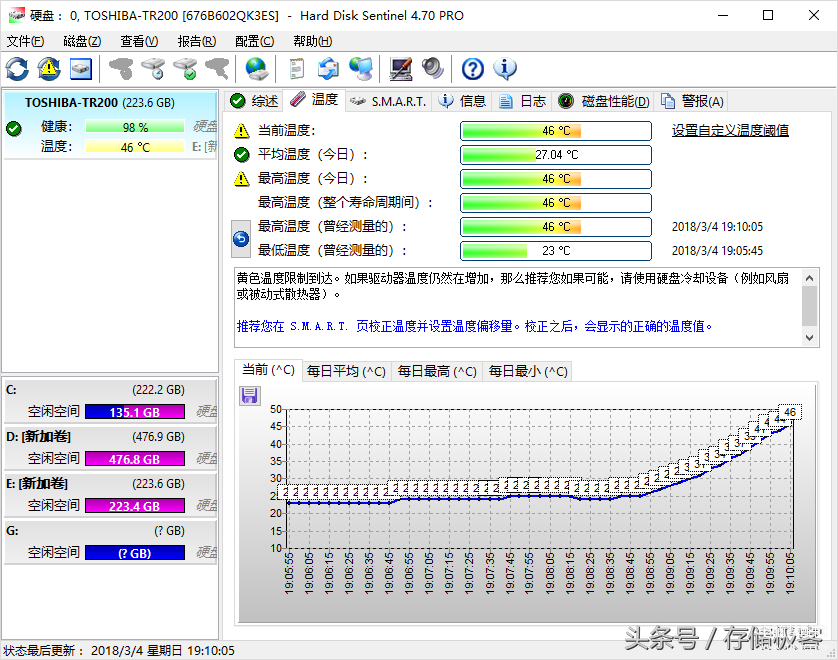This screenshot has width=838, height=660.
Task: Click the warning icon beside 最高温度 (今日)
Action: point(242,178)
